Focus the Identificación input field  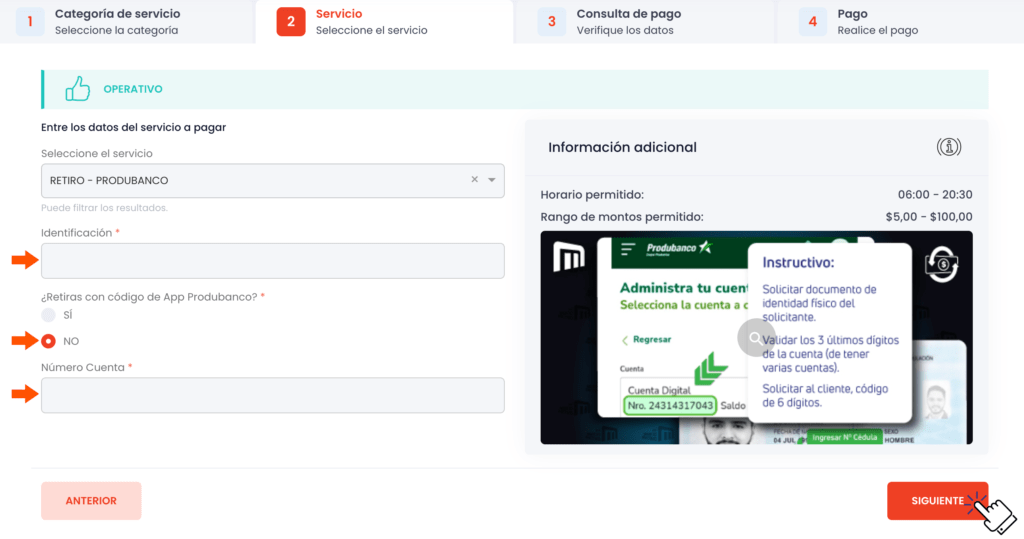pos(272,261)
